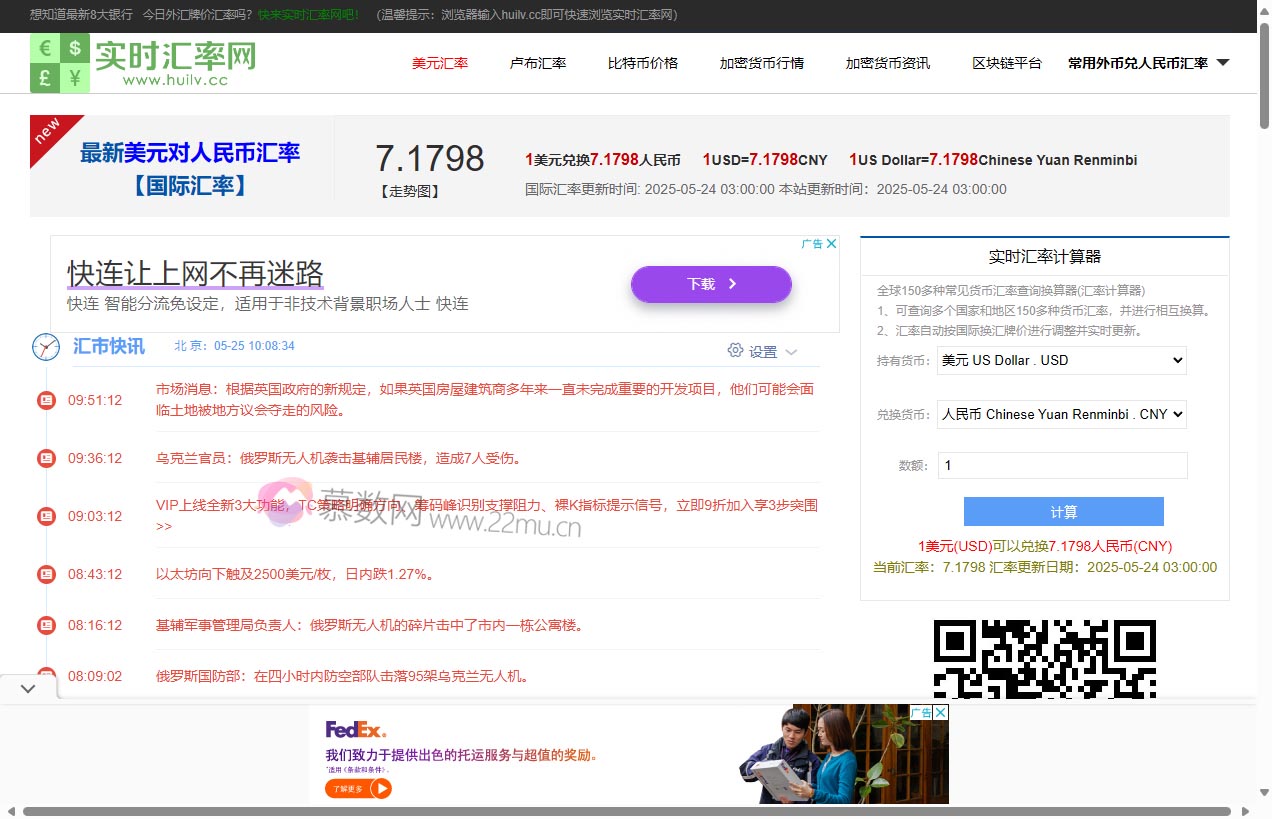Click the euro currency icon in site logo
The height and width of the screenshot is (819, 1272).
[45, 49]
